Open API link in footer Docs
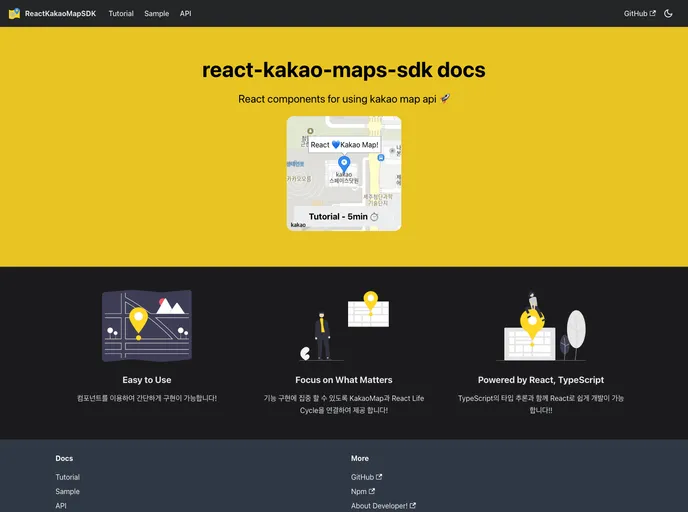 click(61, 506)
